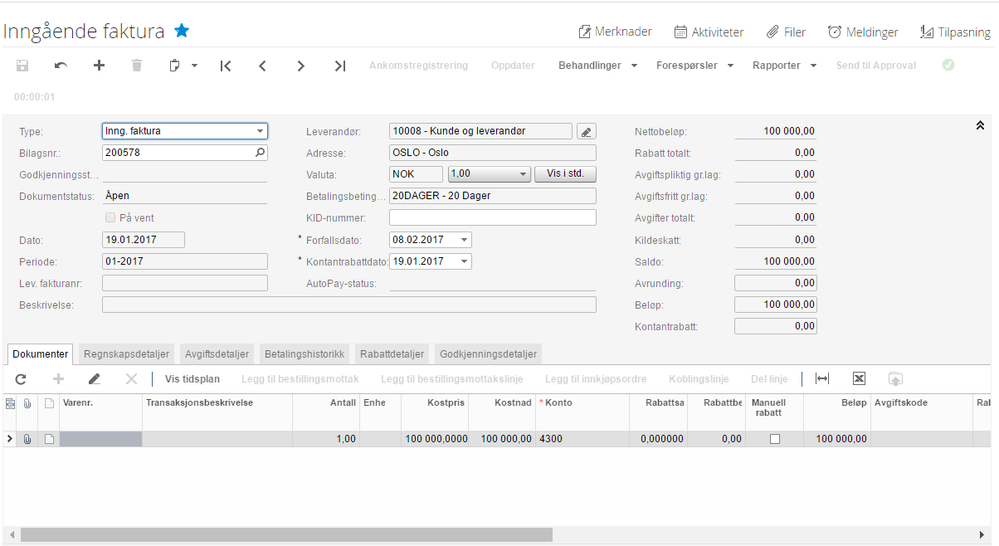Collapse the header form section
The width and height of the screenshot is (999, 546).
[x=980, y=126]
